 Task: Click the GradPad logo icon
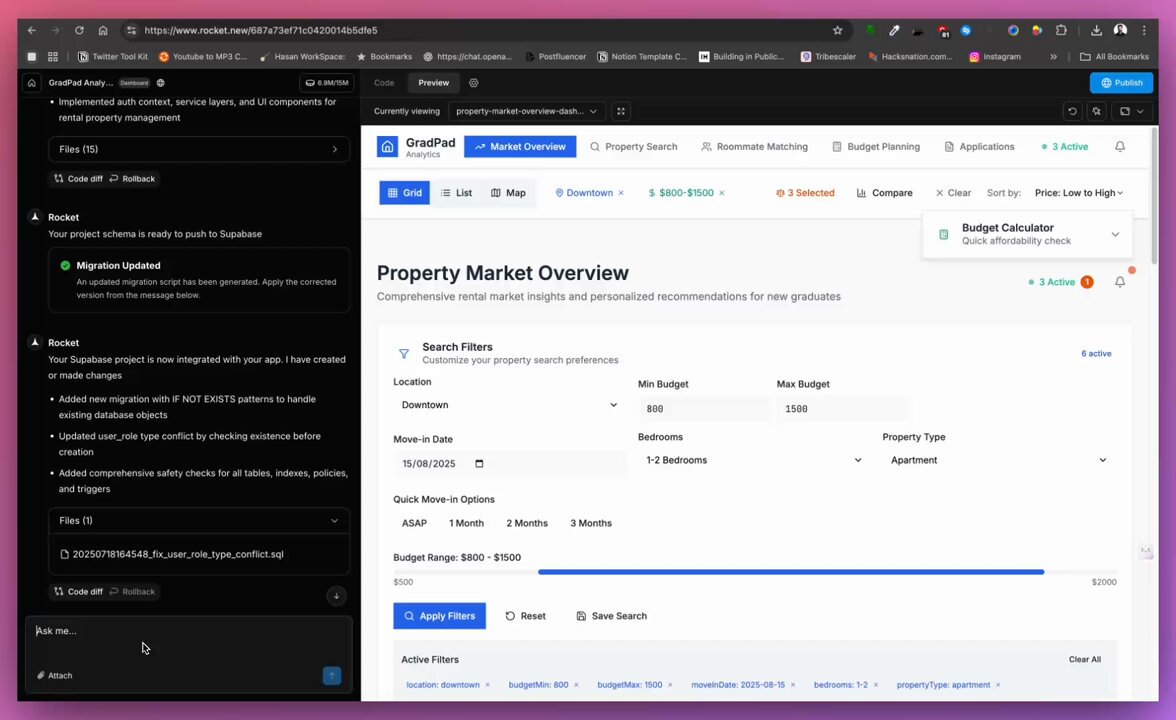tap(388, 146)
